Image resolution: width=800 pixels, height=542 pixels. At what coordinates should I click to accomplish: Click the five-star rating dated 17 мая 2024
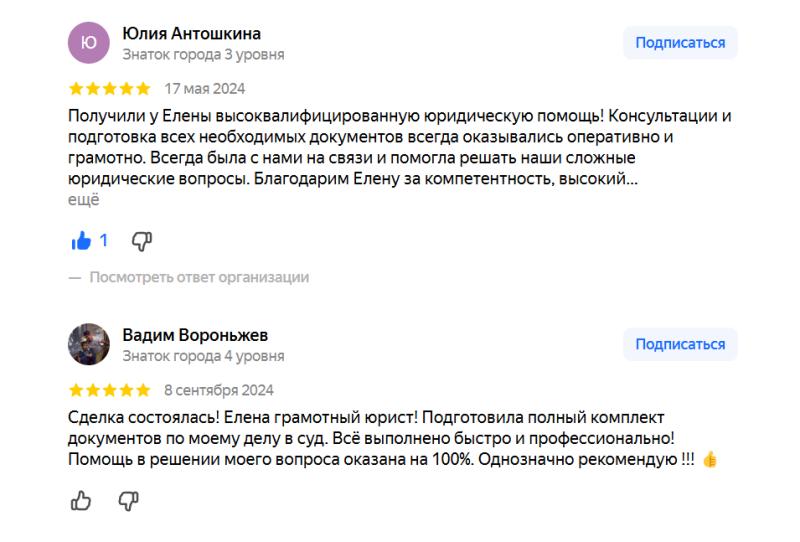tap(109, 89)
